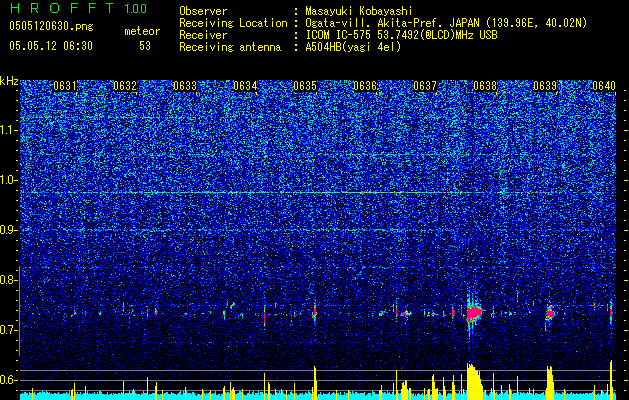
Task: Click the 0635 time marker
Action: click(305, 86)
